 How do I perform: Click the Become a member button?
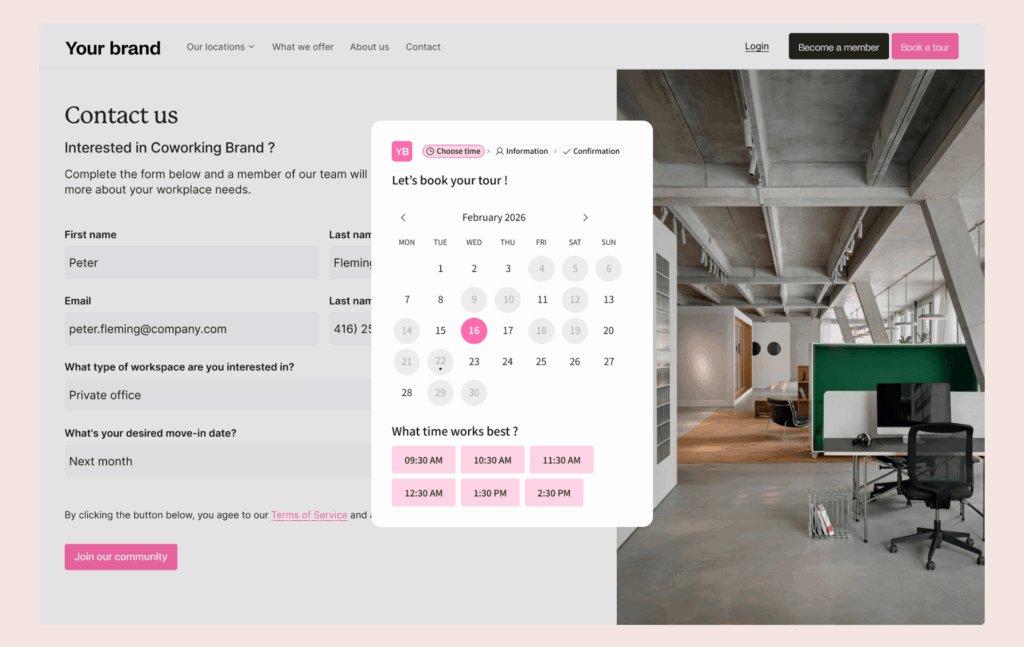838,46
